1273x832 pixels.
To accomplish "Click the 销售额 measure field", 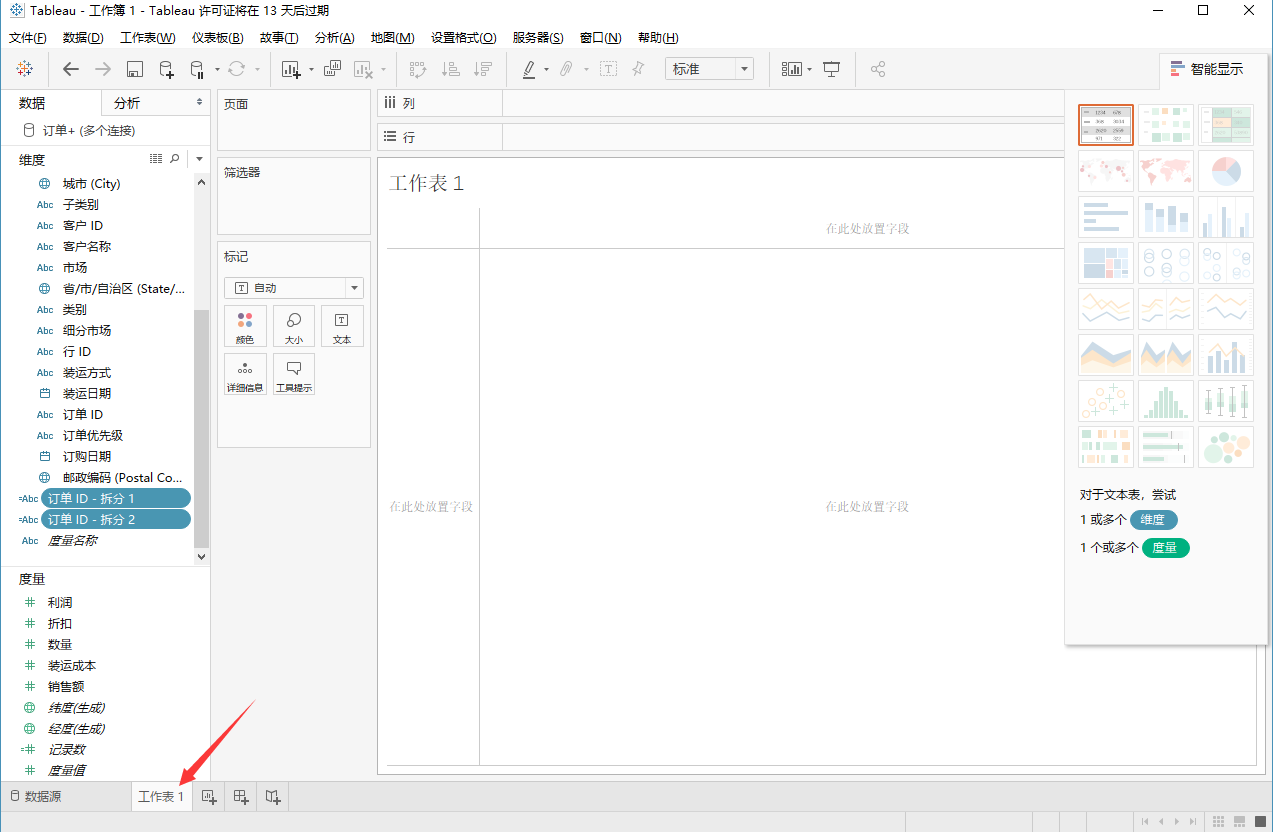I will point(66,686).
